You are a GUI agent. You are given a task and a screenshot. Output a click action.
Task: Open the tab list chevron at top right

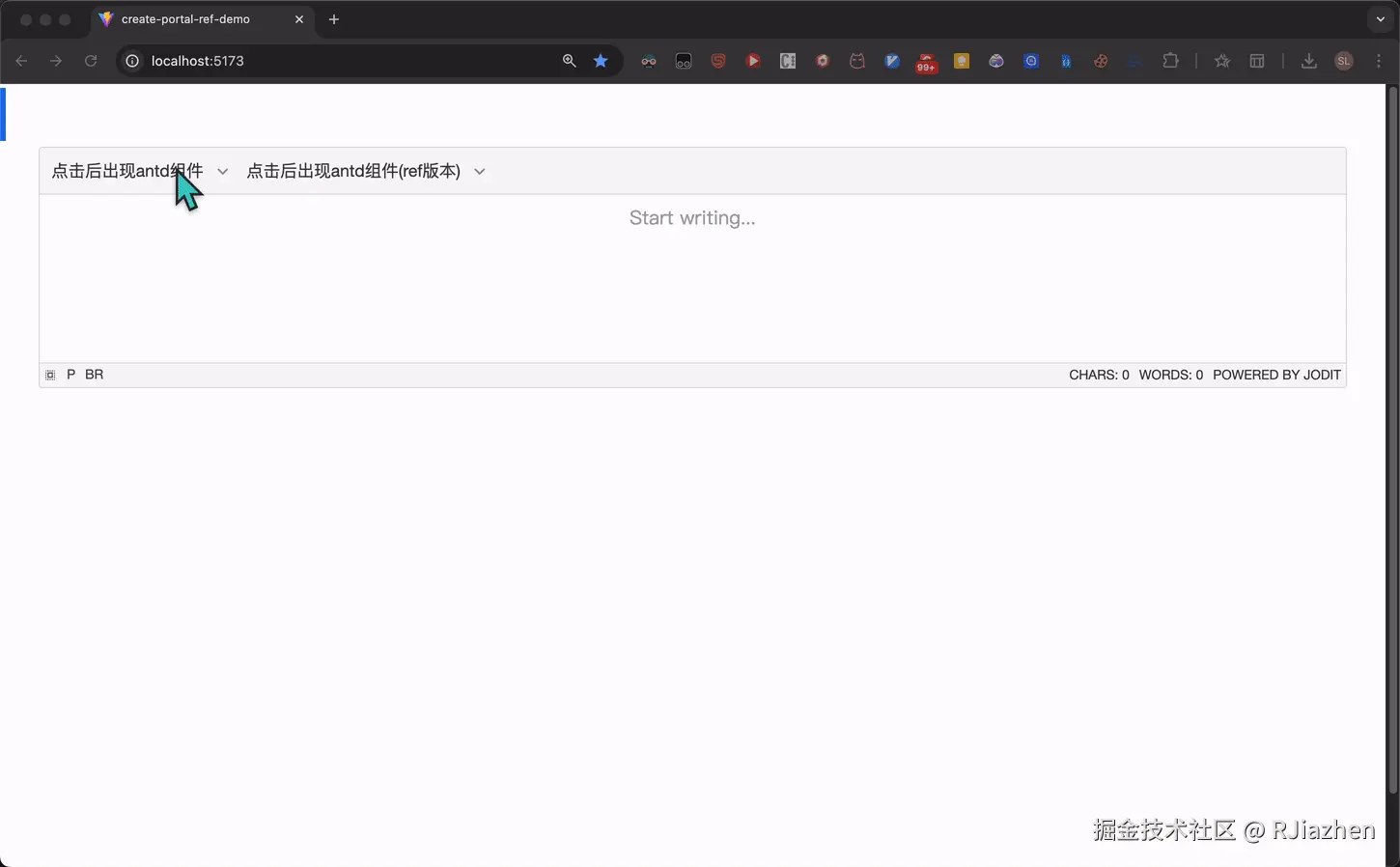click(x=1378, y=19)
